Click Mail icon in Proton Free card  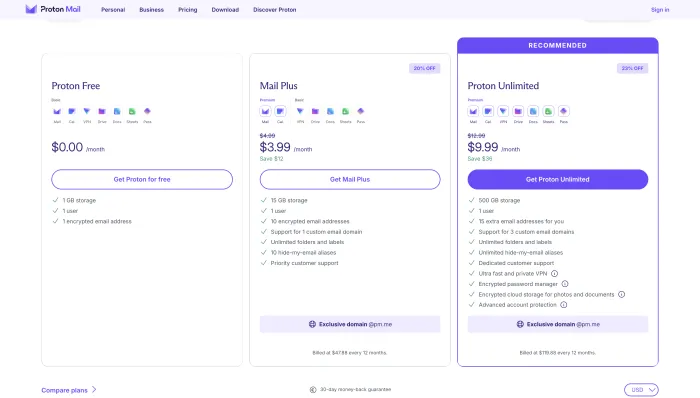57,111
